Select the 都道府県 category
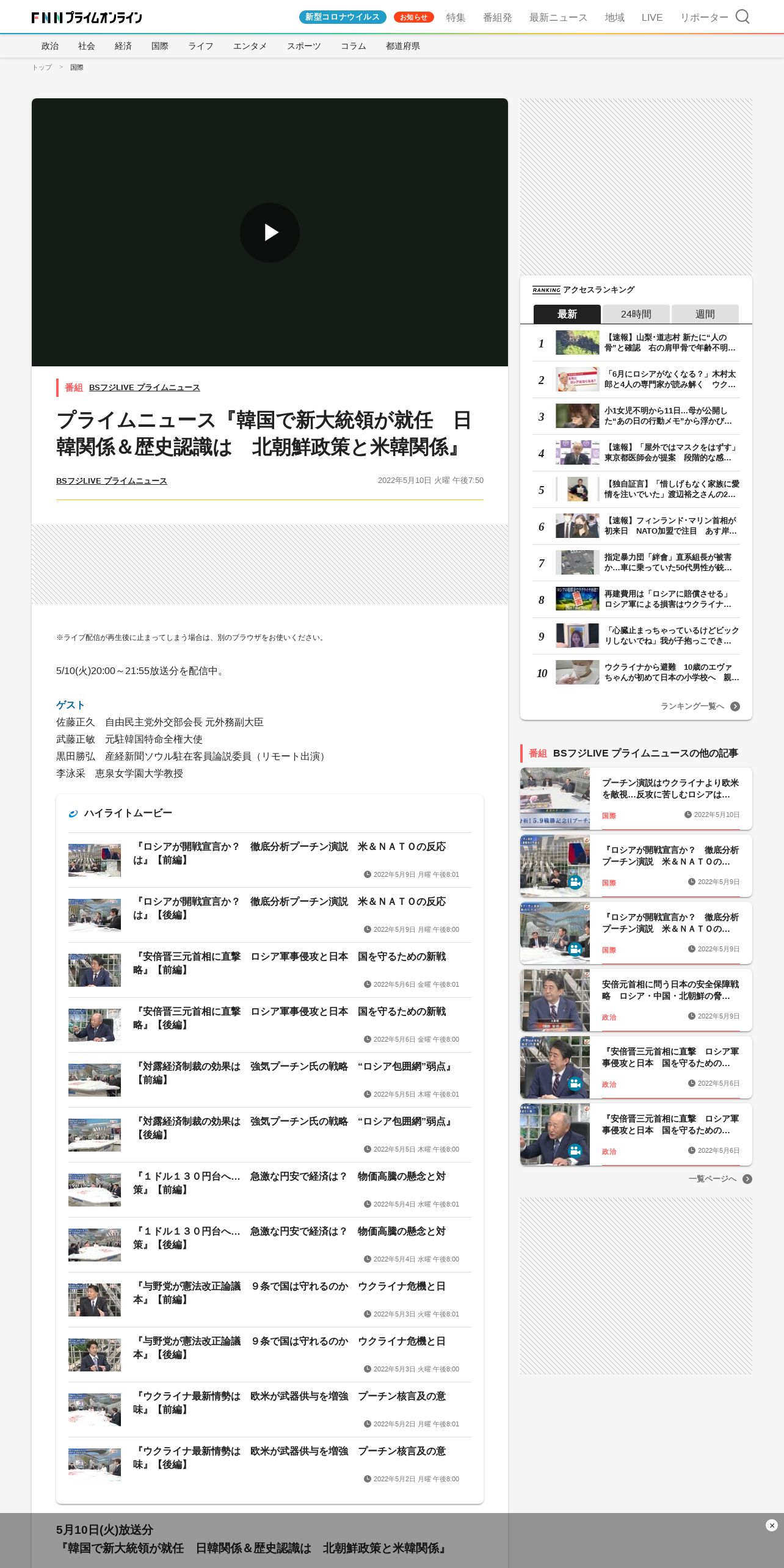Image resolution: width=784 pixels, height=1568 pixels. (x=403, y=46)
